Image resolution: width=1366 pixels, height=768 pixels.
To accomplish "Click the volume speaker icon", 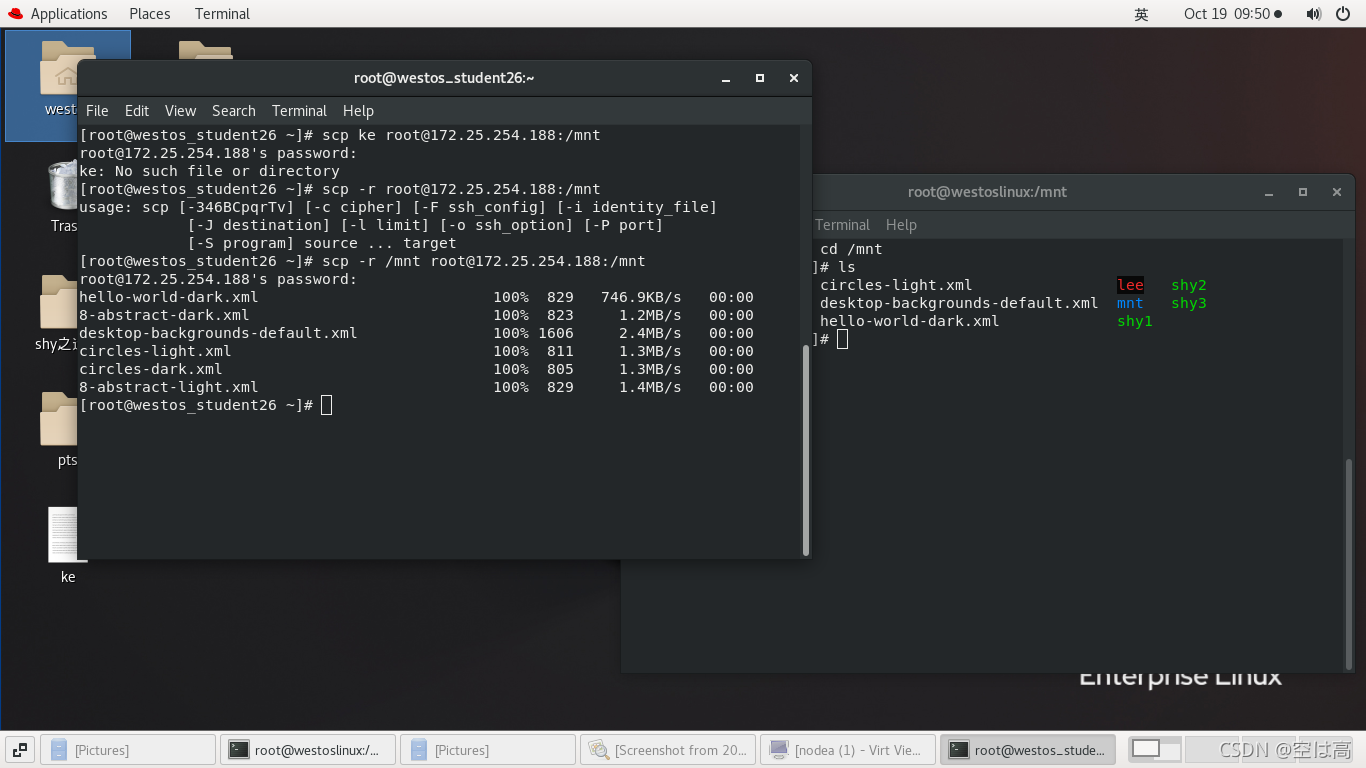I will coord(1313,14).
